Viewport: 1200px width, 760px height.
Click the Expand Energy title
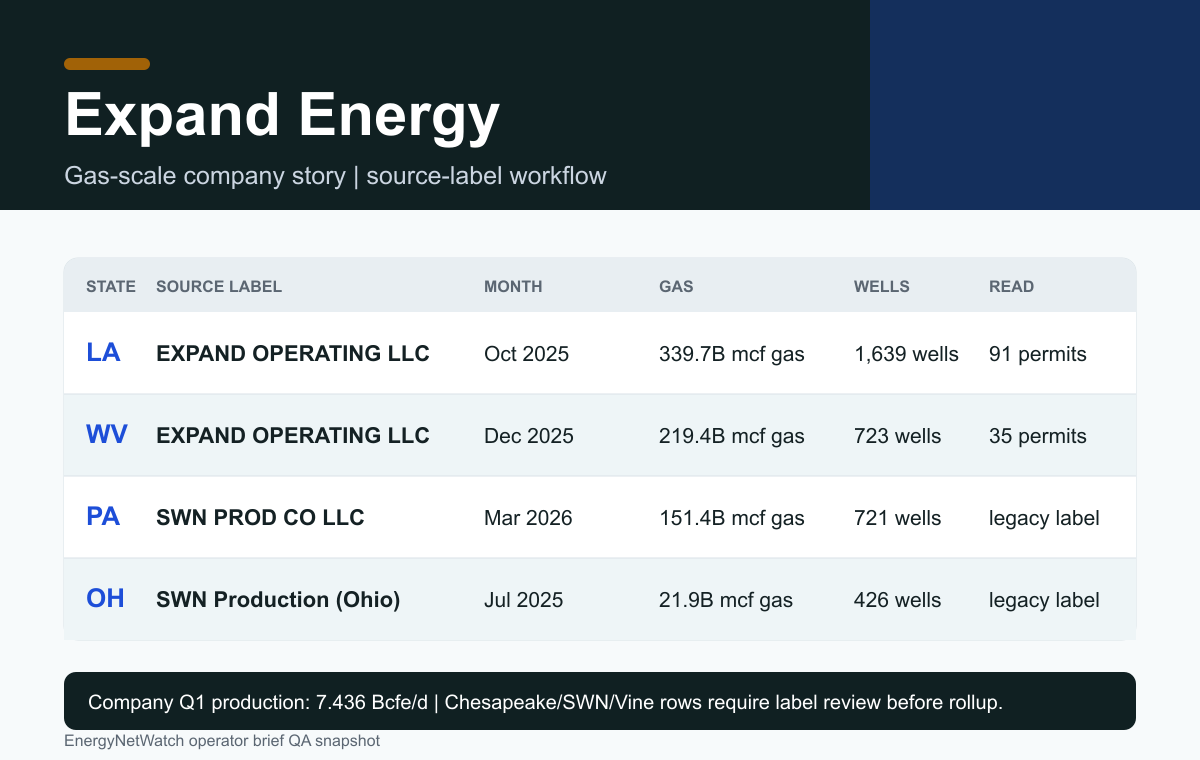(282, 116)
